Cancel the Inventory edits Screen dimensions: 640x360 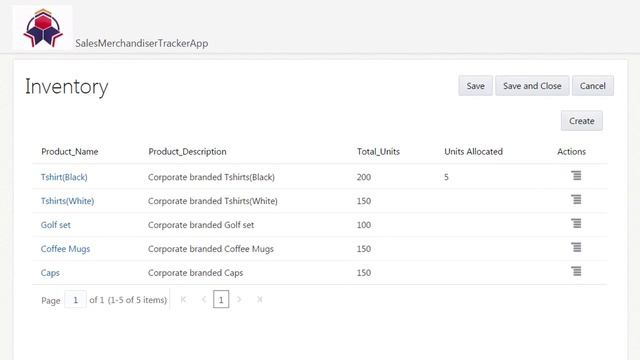tap(593, 86)
